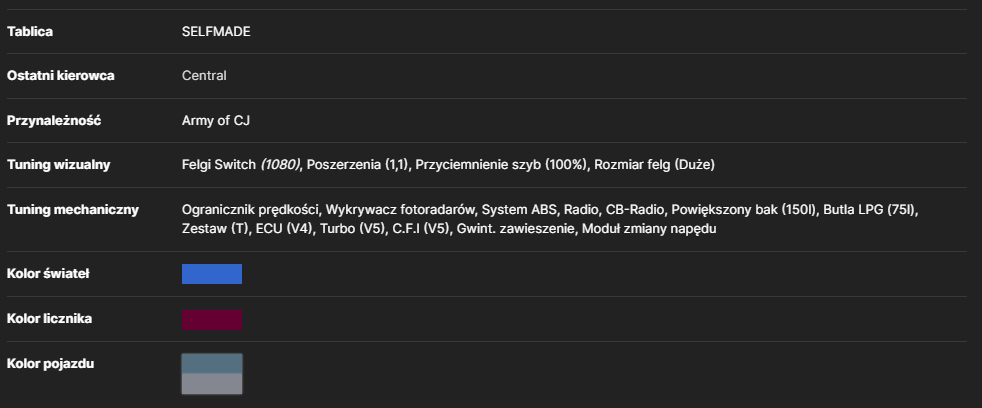Click the Kolor licznika label
This screenshot has height=408, width=982.
tap(49, 319)
